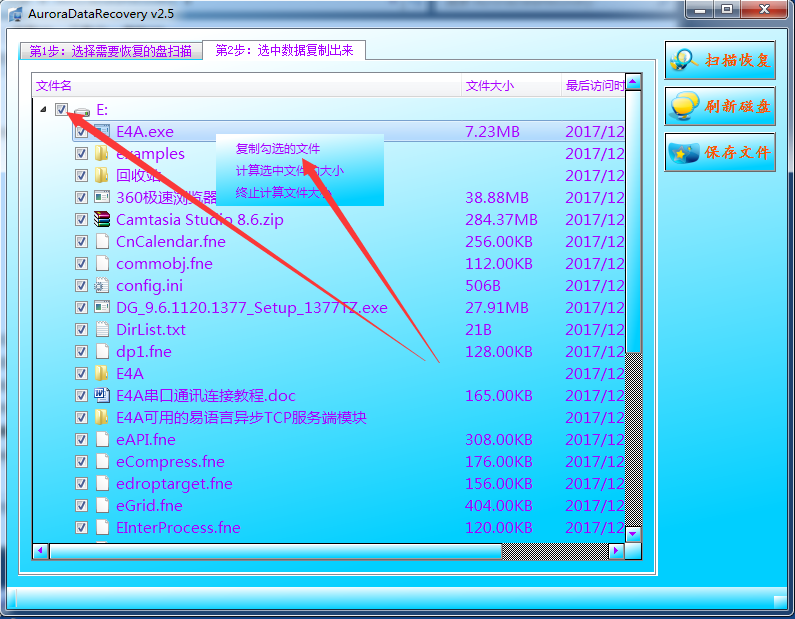Click the E4A folder icon

(101, 374)
